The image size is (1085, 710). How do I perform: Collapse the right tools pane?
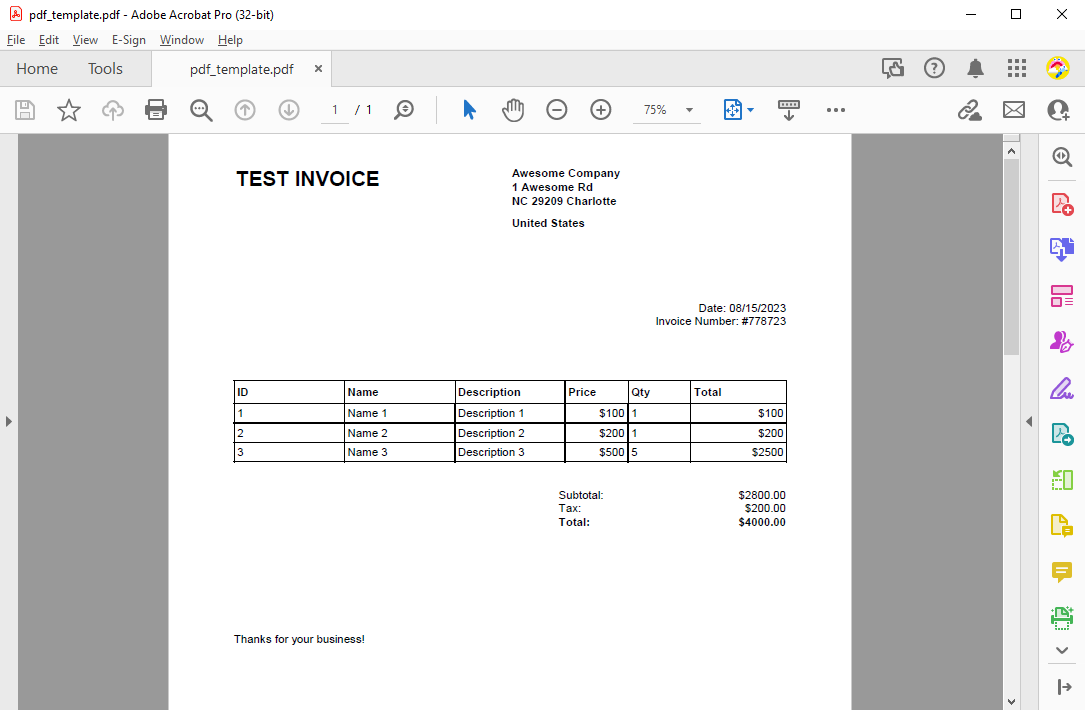(x=1029, y=421)
